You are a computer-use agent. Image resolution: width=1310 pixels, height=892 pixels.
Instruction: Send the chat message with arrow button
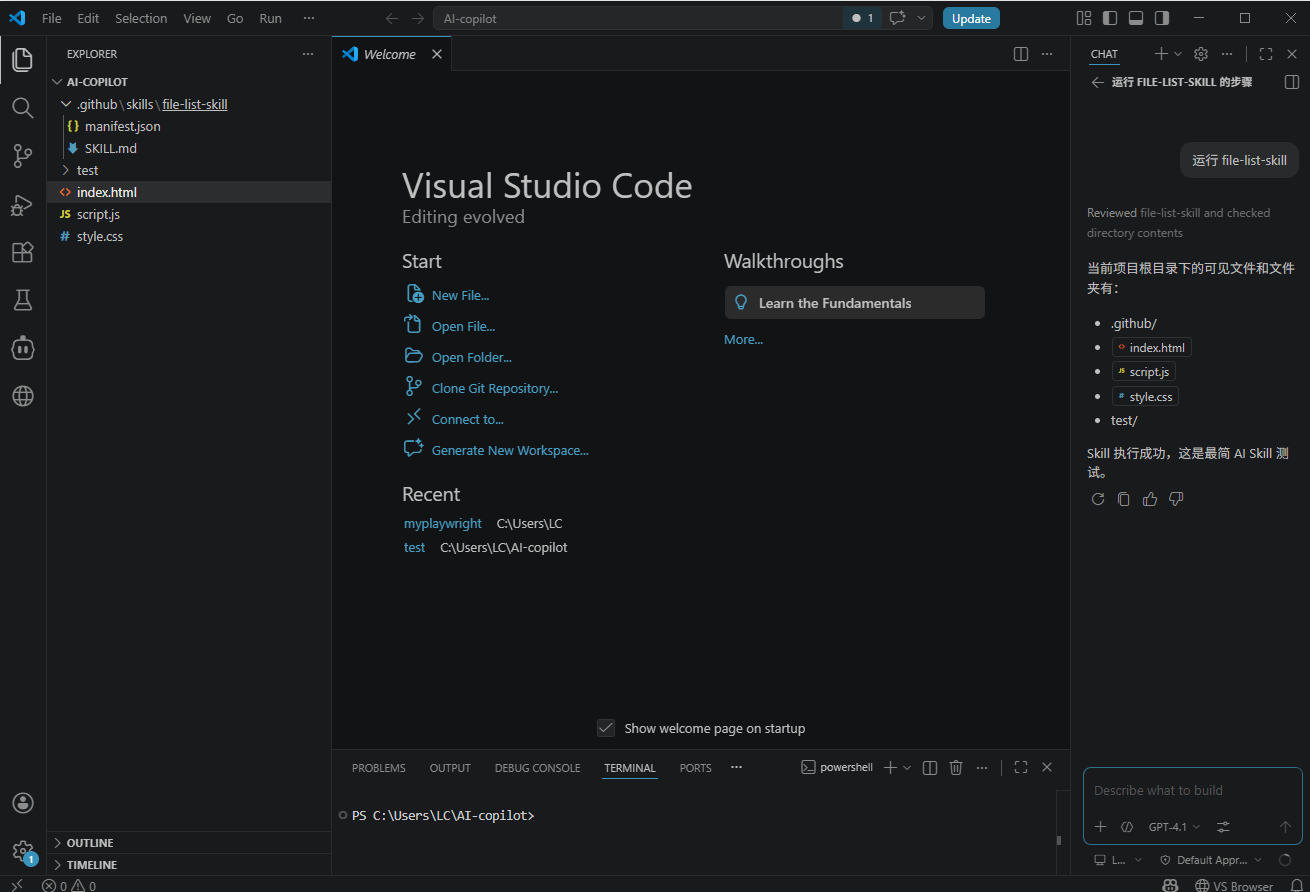coord(1286,827)
